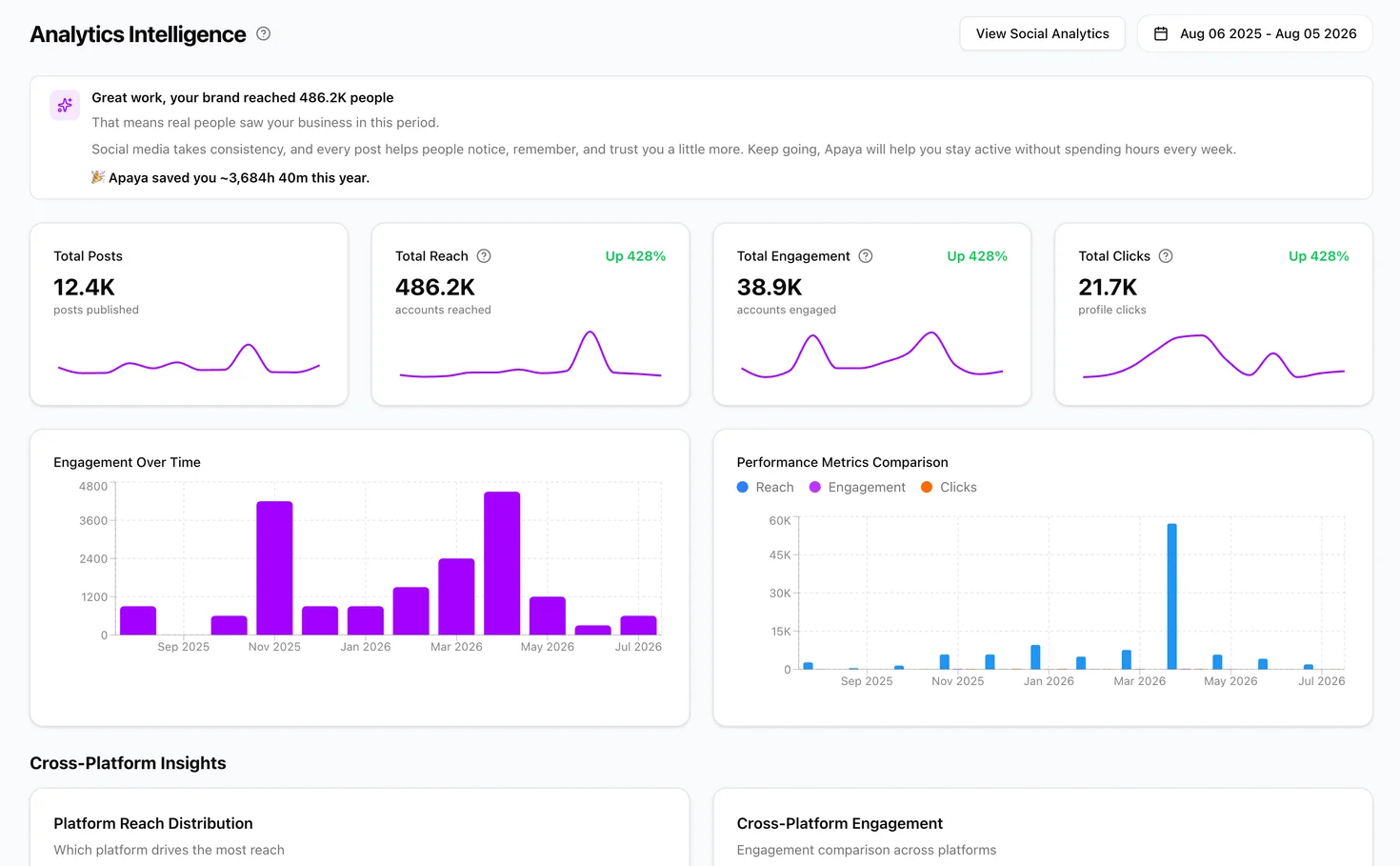
Task: Click 'Which platform drives the most reach'
Action: tap(169, 850)
